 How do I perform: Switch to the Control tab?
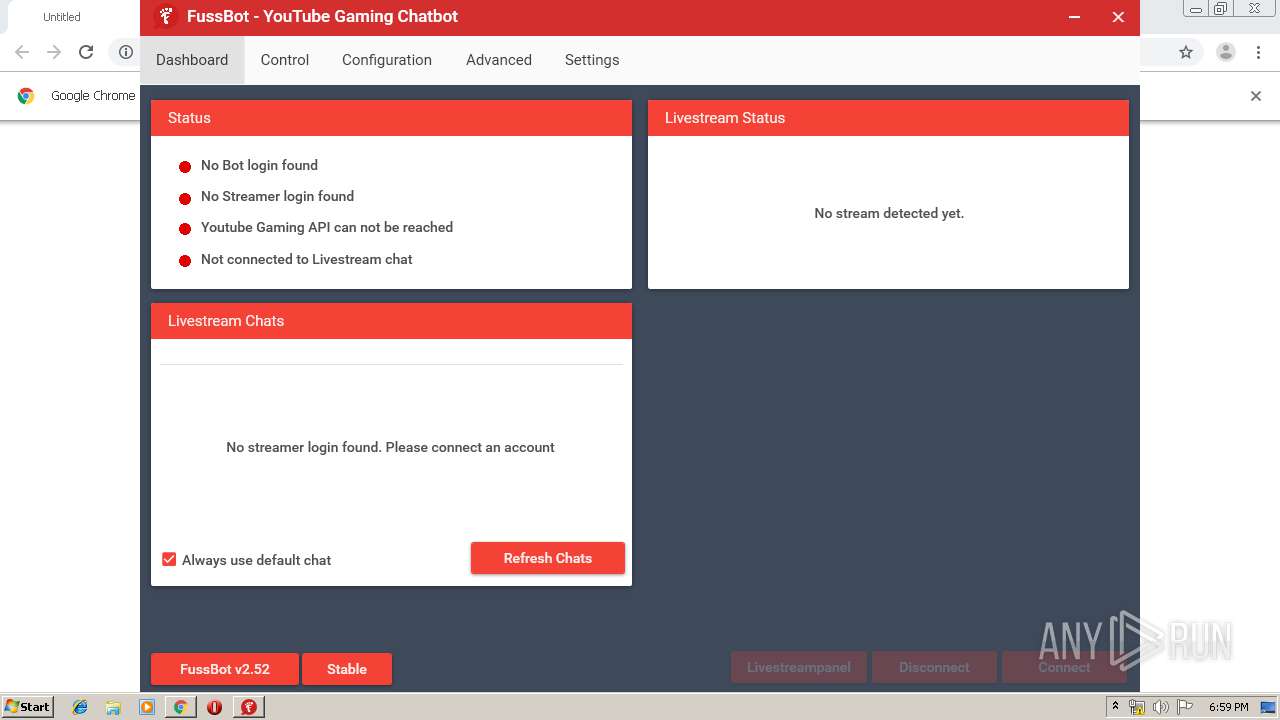pyautogui.click(x=285, y=60)
